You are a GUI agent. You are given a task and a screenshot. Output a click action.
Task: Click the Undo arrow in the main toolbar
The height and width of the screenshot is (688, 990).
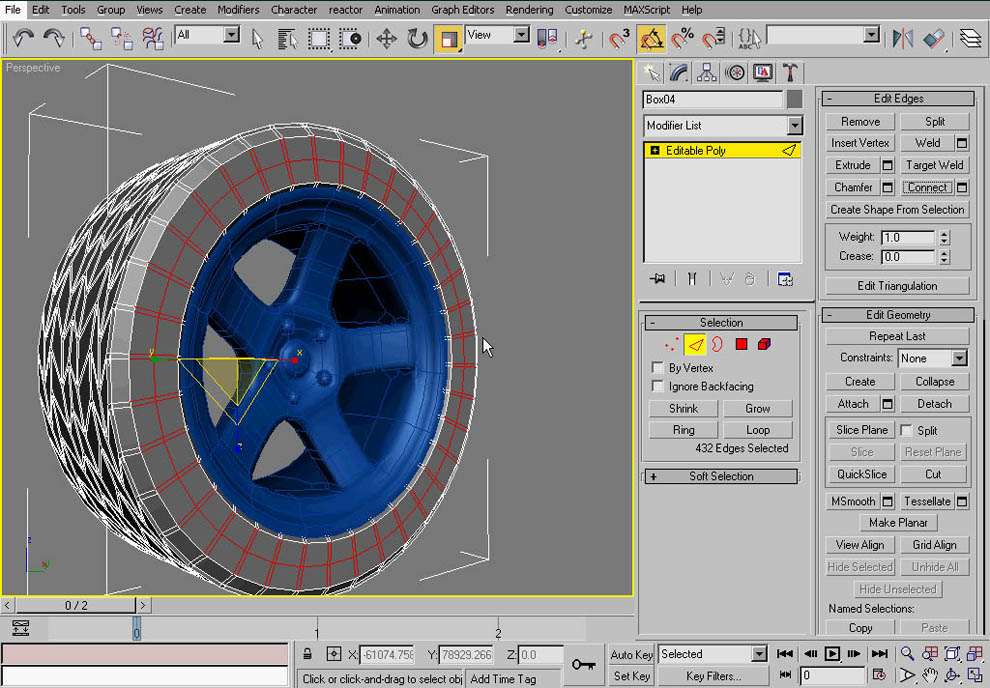point(24,38)
